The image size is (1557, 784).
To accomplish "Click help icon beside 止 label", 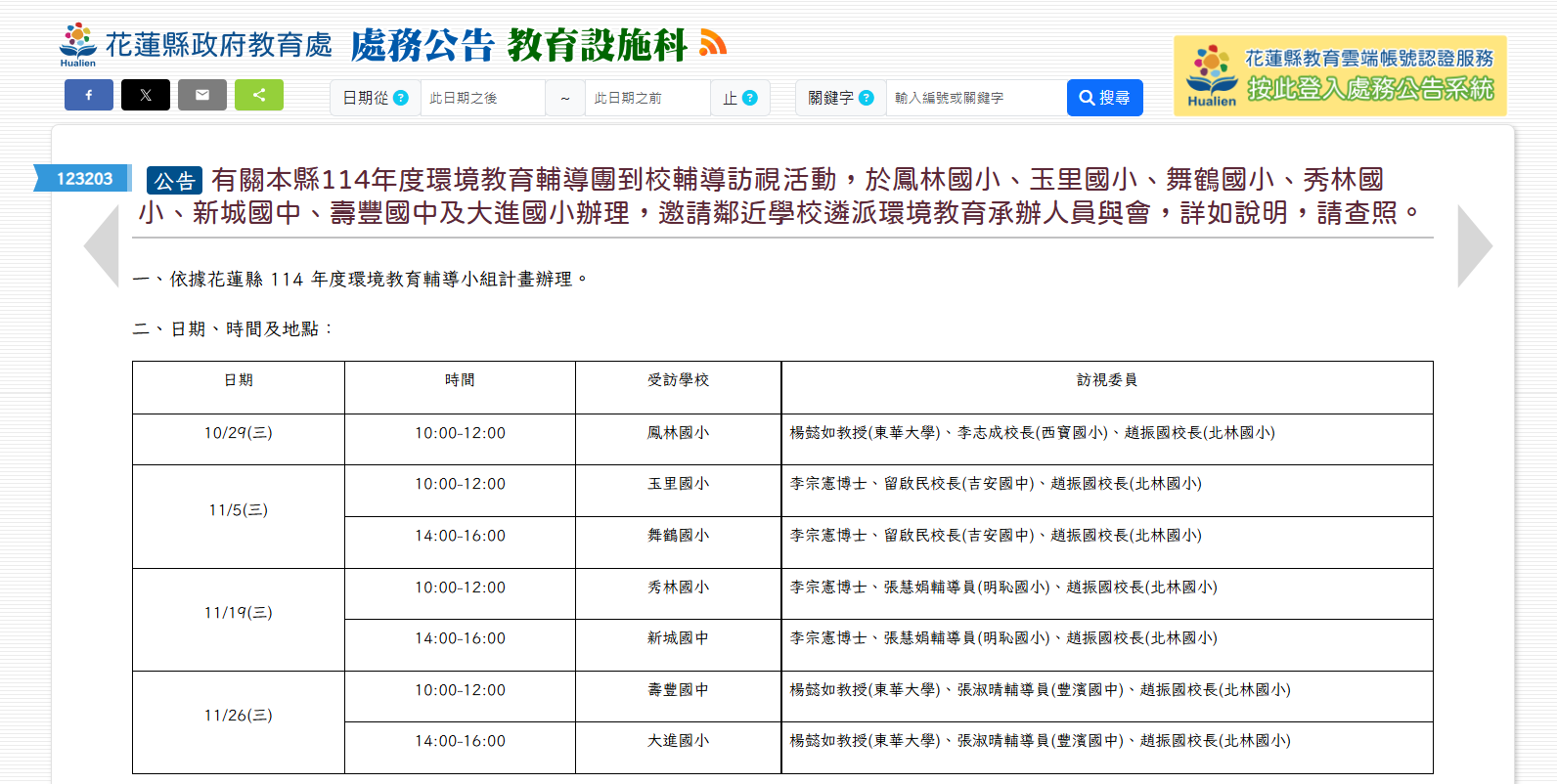I will (x=749, y=98).
